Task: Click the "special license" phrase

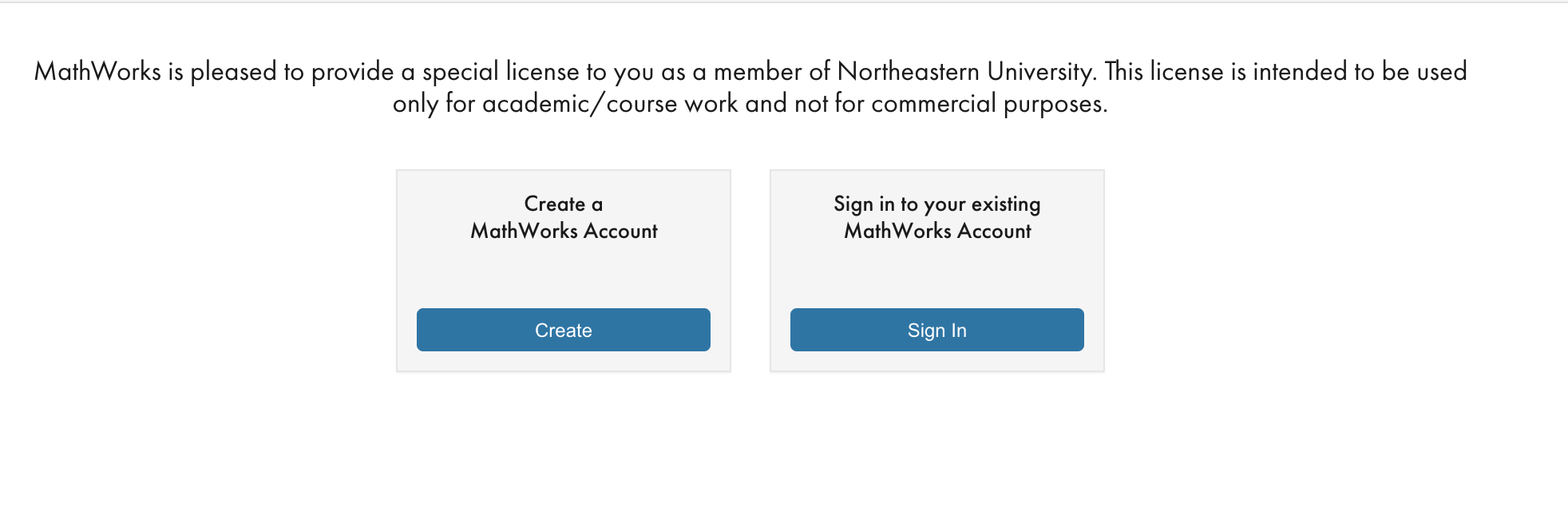Action: [x=501, y=72]
